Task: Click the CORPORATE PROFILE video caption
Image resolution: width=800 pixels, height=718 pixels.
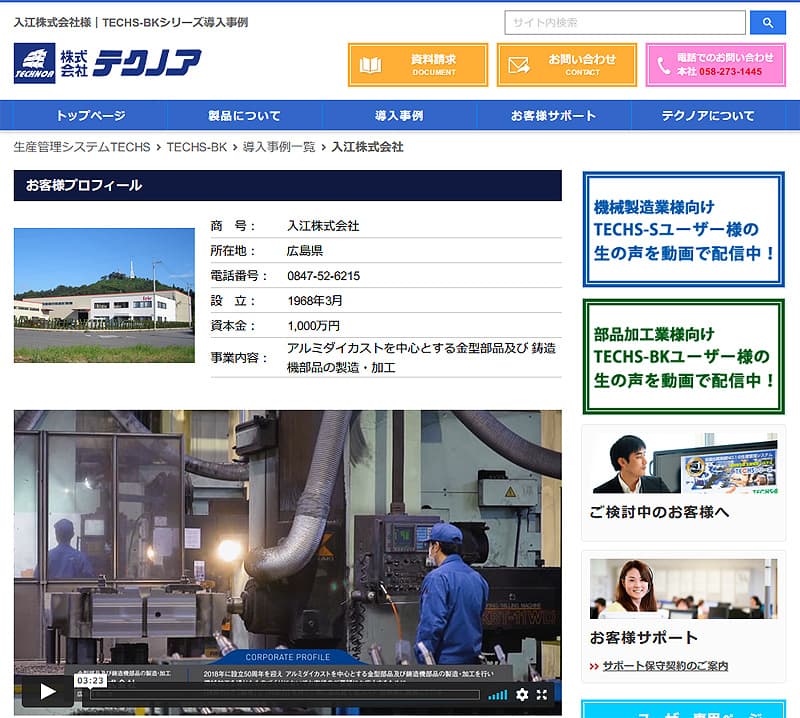Action: tap(288, 657)
